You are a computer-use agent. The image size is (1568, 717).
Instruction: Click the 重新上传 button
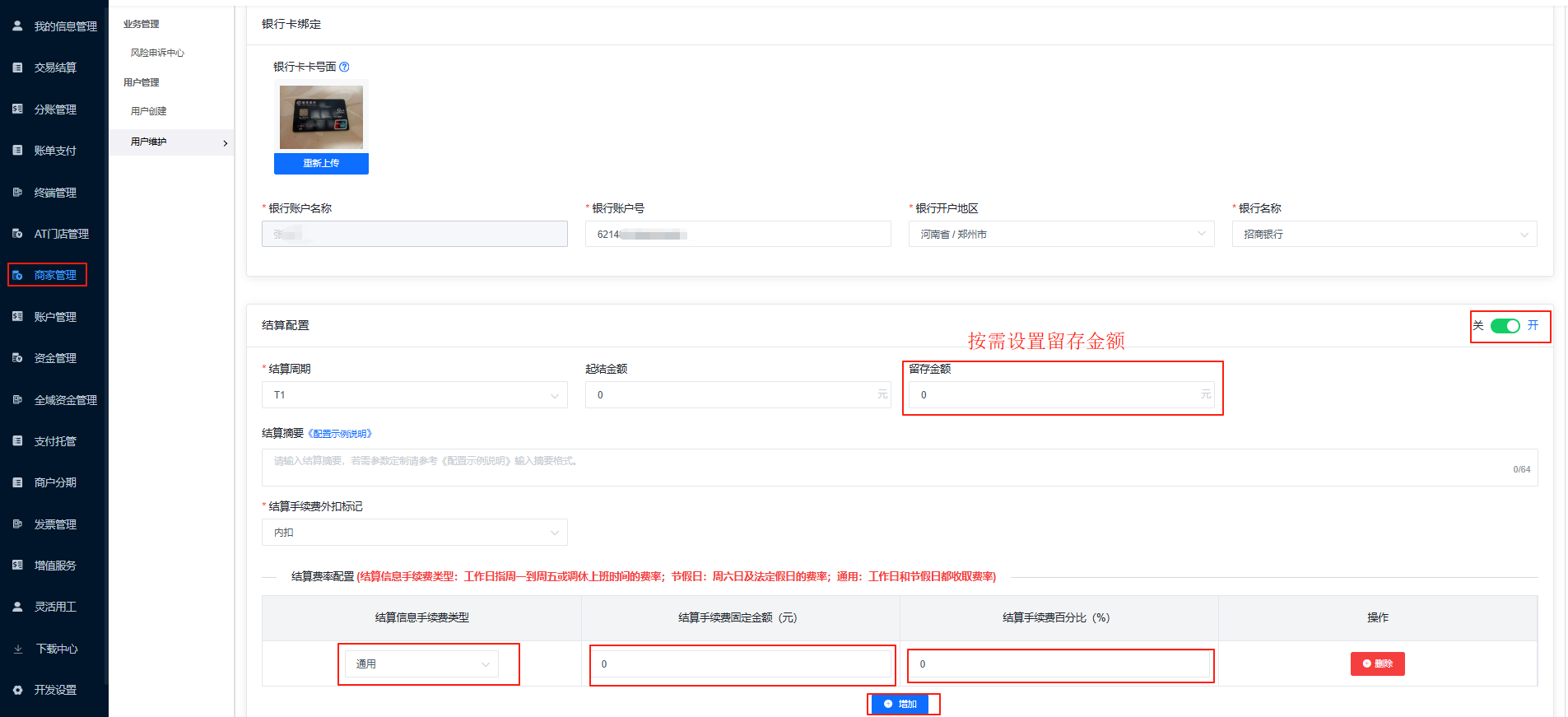tap(321, 163)
